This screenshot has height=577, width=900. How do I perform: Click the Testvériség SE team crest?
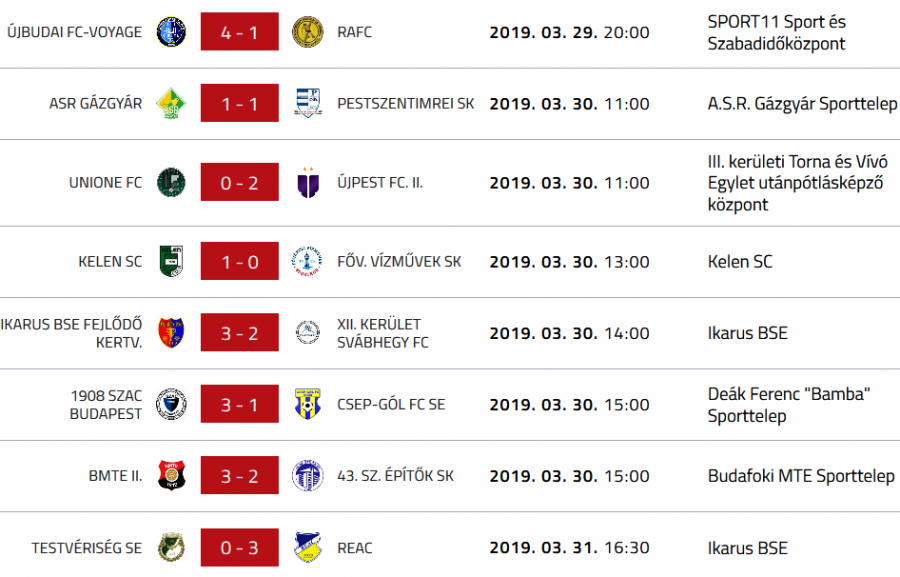(x=171, y=548)
